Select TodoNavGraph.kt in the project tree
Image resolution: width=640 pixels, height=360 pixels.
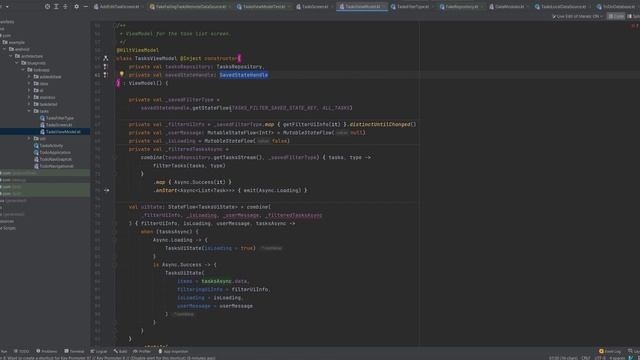coord(53,160)
